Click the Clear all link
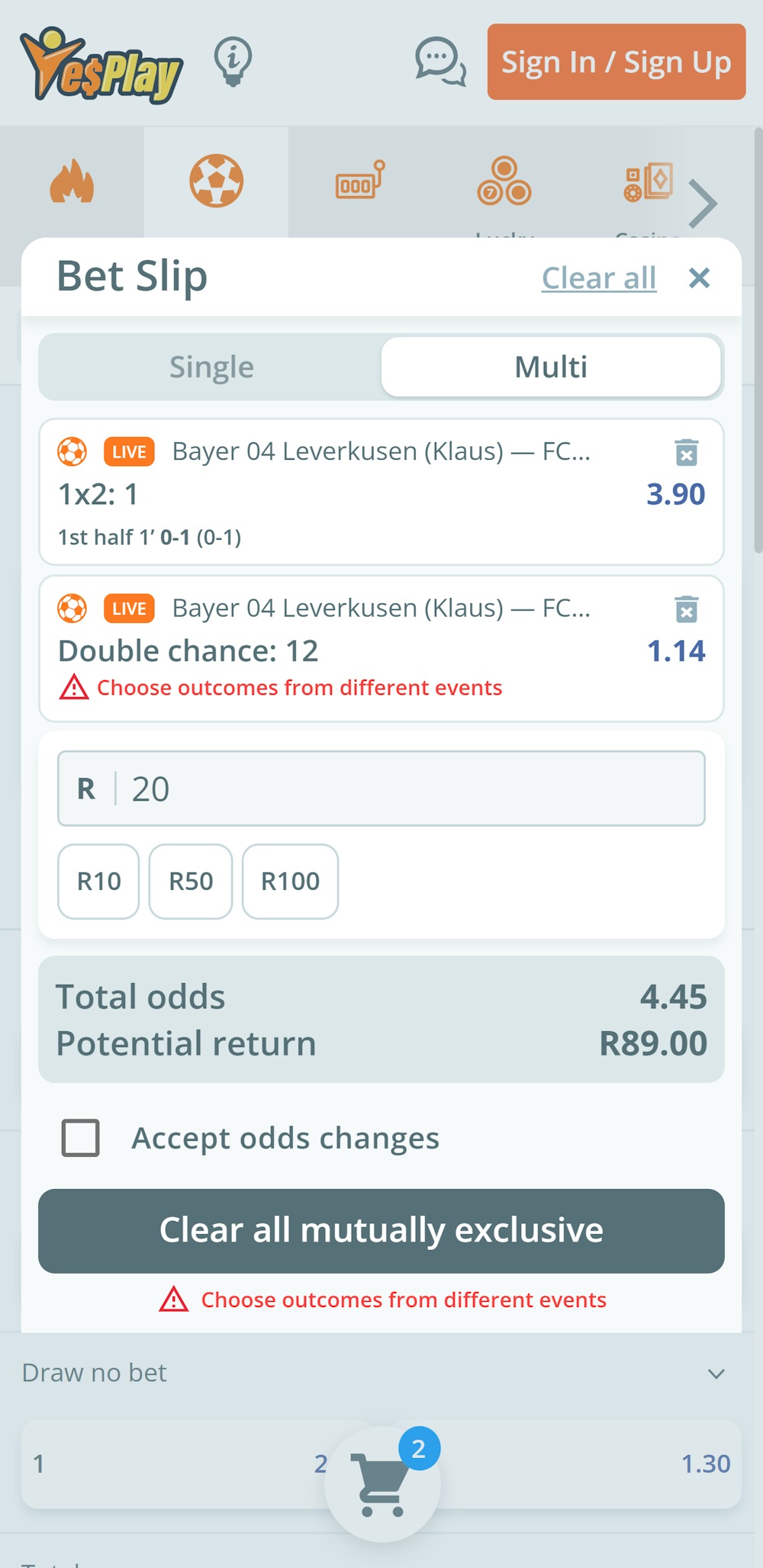 coord(599,278)
